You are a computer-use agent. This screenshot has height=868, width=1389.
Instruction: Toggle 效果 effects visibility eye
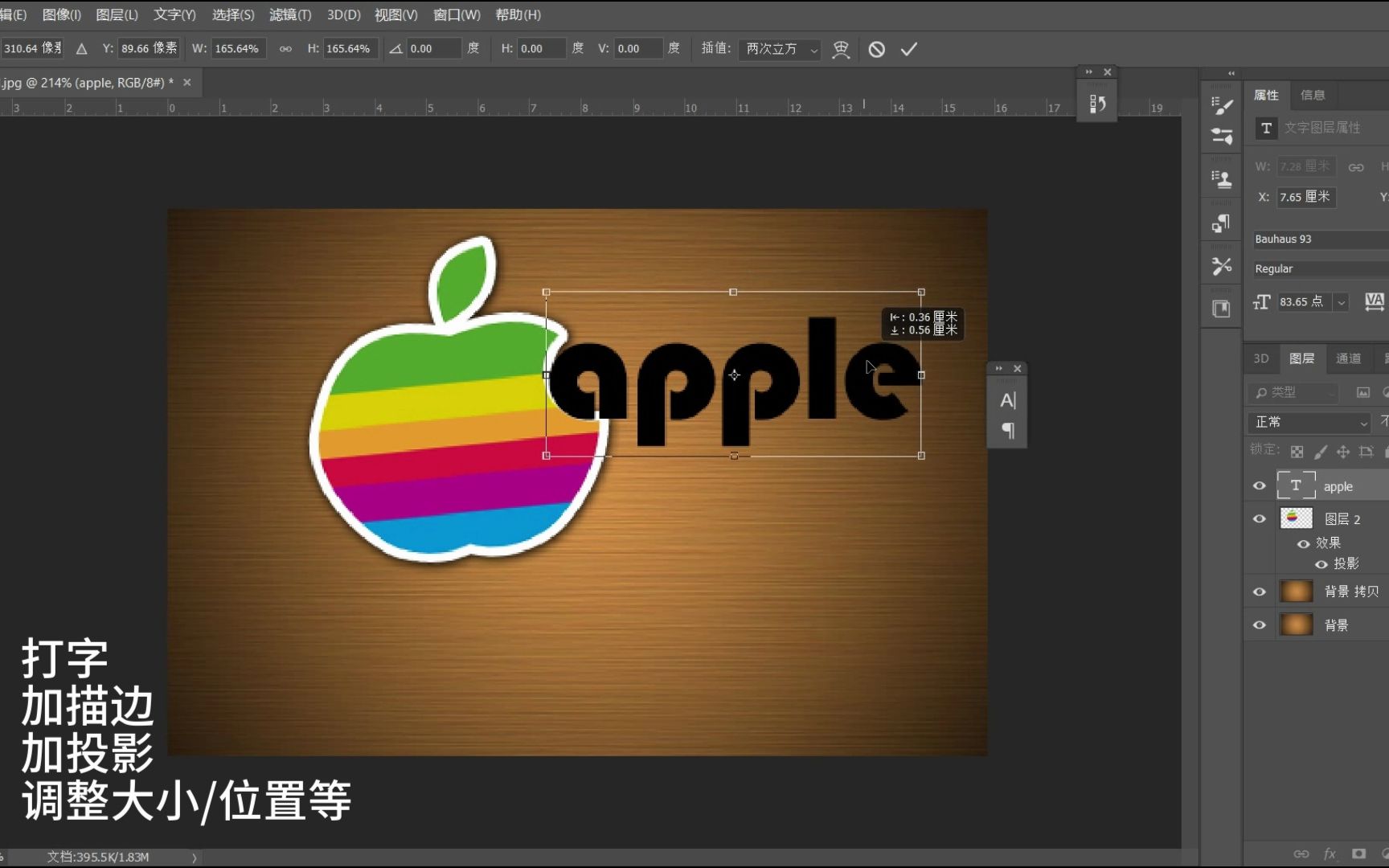coord(1303,543)
